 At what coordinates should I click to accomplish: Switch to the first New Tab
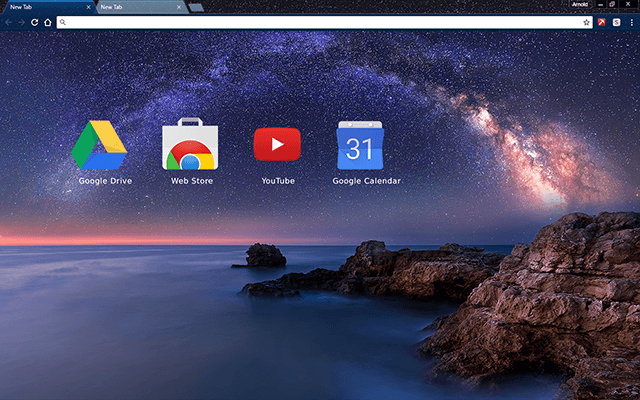[x=40, y=7]
